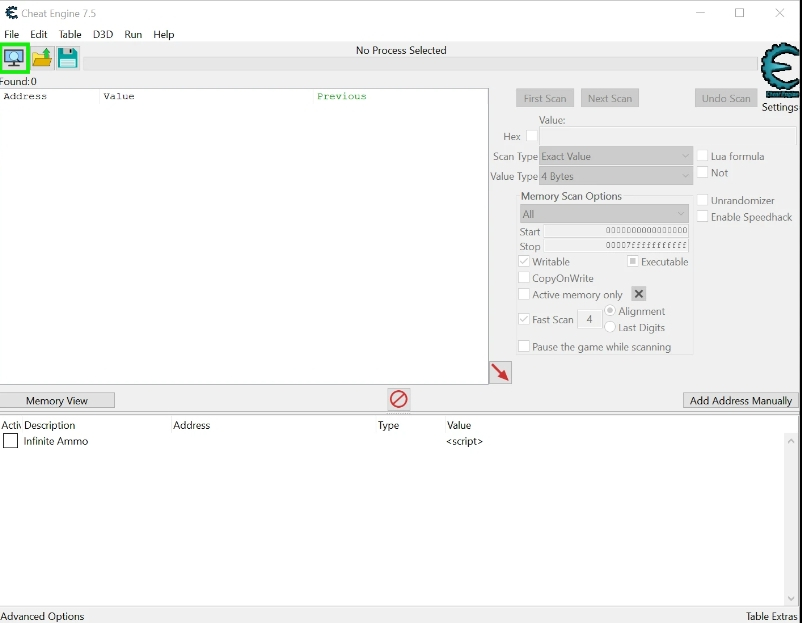Click the red arrow add-to-address-list icon
This screenshot has width=802, height=623.
[500, 372]
